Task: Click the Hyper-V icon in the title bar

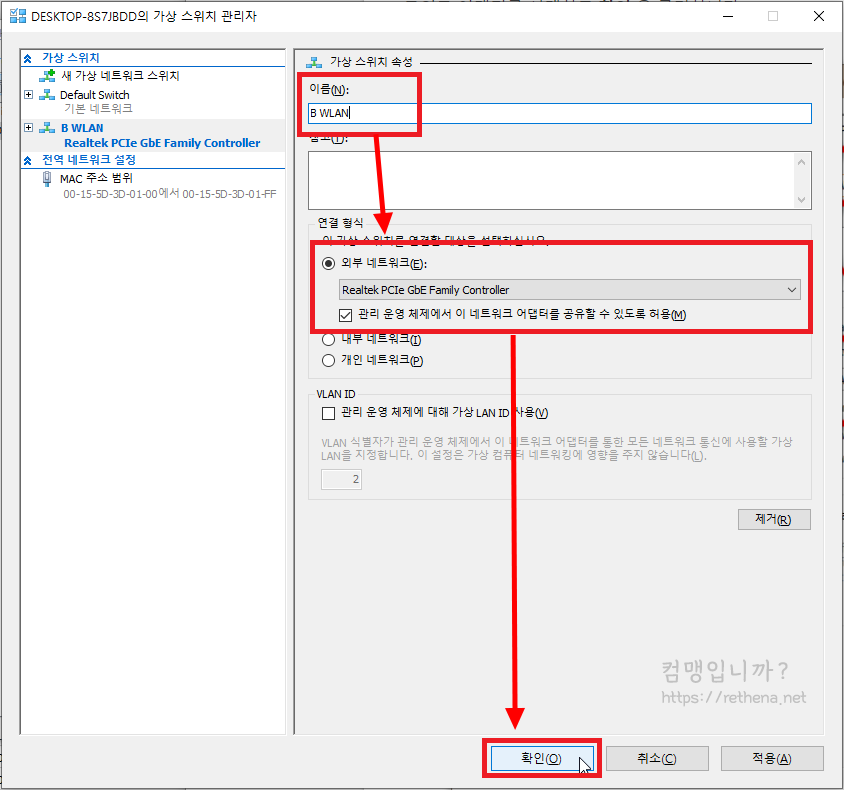Action: (15, 14)
